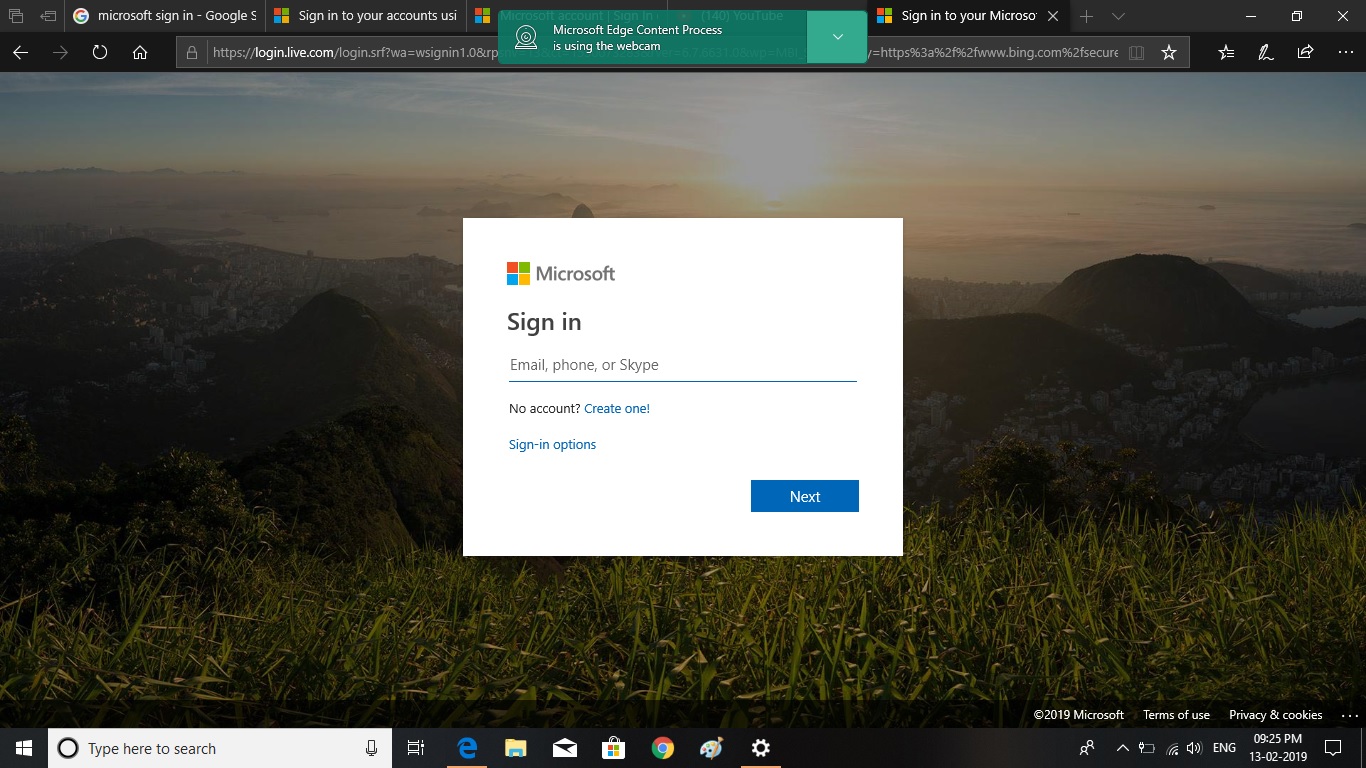Image resolution: width=1366 pixels, height=768 pixels.
Task: Focus the Email, phone, or Skype field
Action: (683, 365)
